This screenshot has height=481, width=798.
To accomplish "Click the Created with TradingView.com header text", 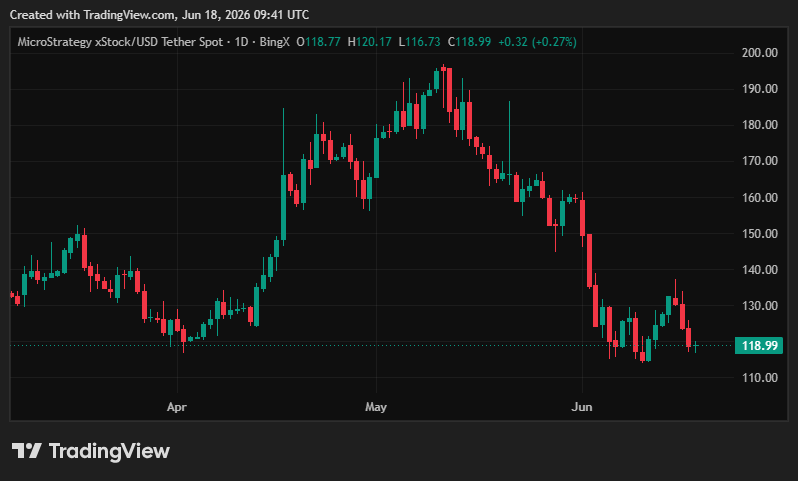I will 159,15.
